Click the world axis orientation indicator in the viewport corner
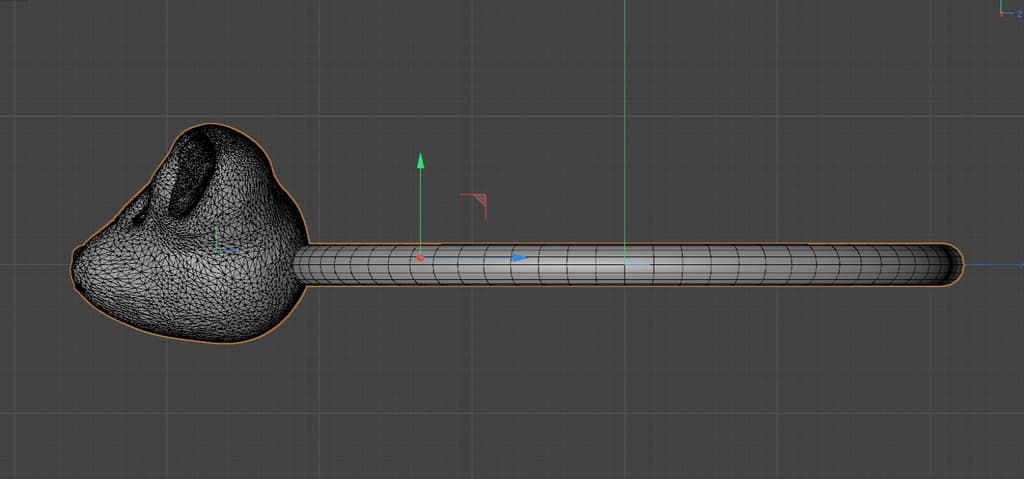Screen dimensions: 1024x479 pos(1010,9)
